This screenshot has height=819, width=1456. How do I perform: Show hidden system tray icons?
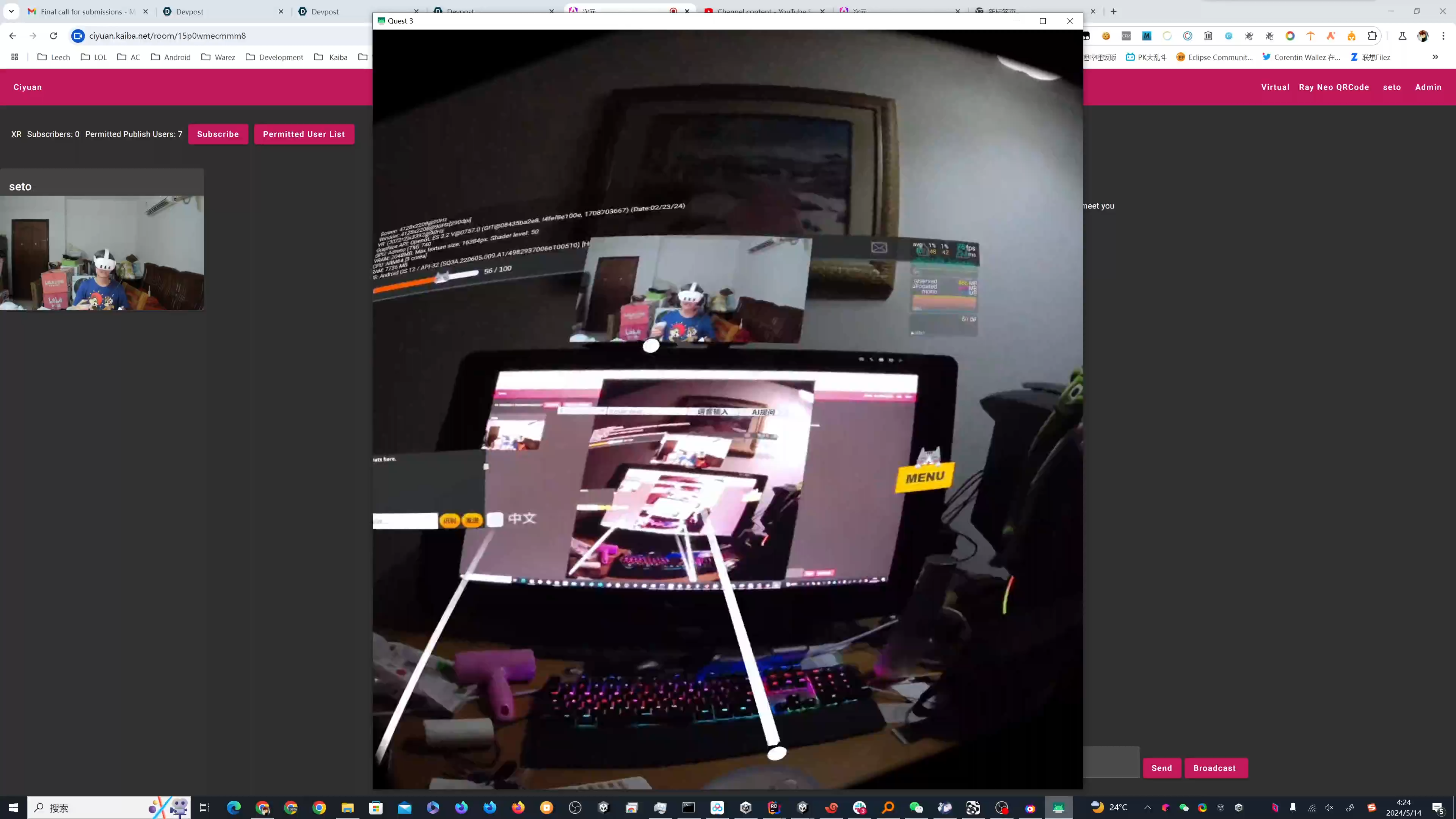tap(1147, 807)
